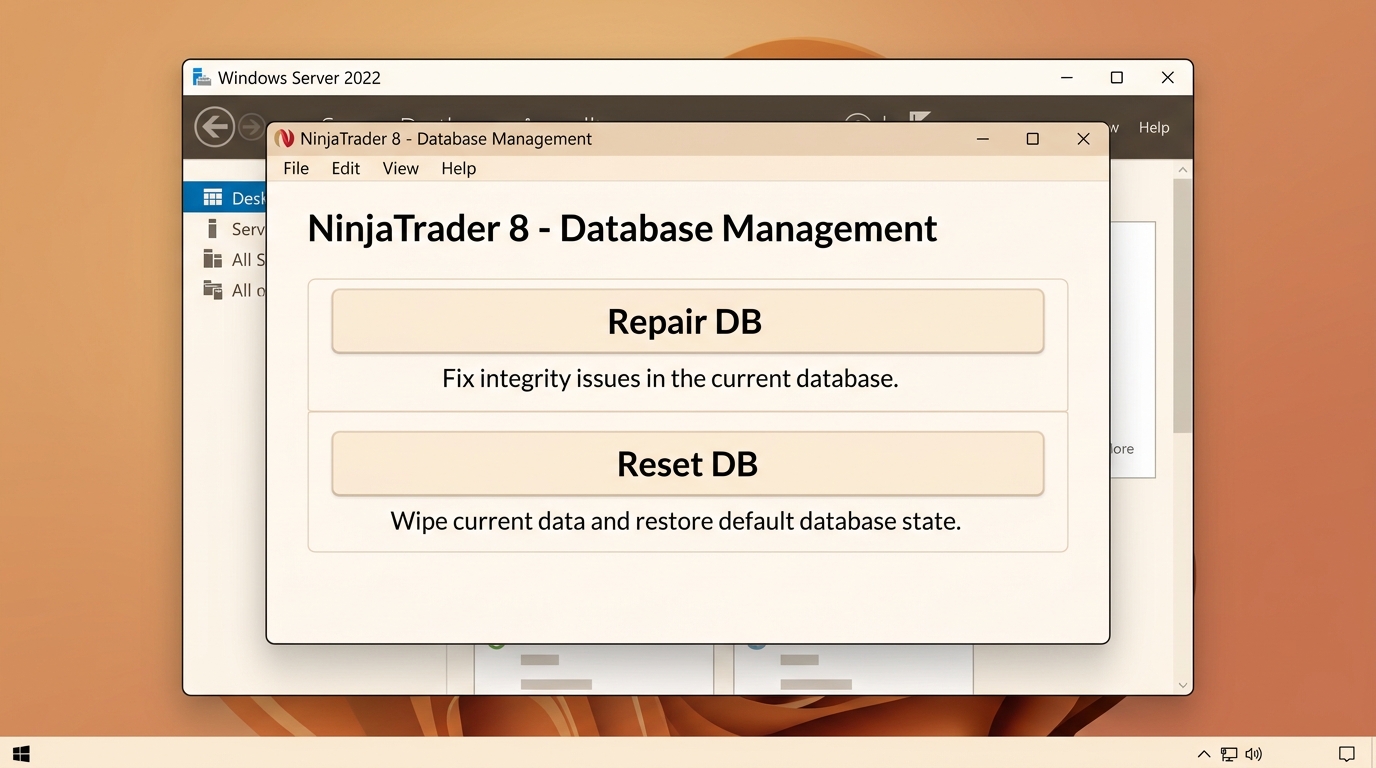Select the file services sidebar icon
Image resolution: width=1376 pixels, height=768 pixels.
click(212, 290)
